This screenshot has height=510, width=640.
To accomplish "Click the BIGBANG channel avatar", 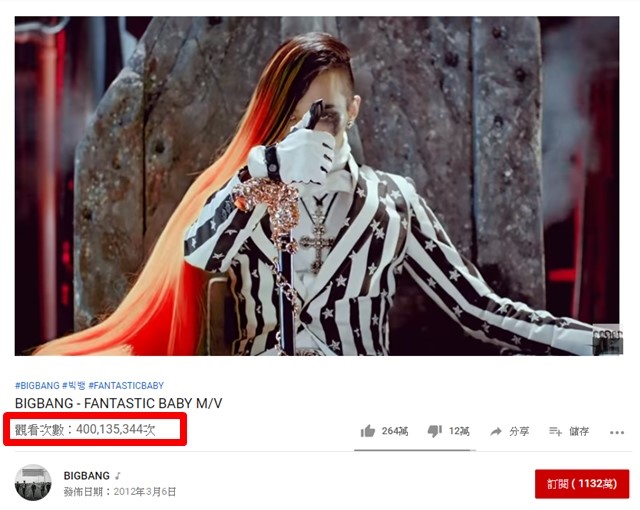I will (x=33, y=482).
